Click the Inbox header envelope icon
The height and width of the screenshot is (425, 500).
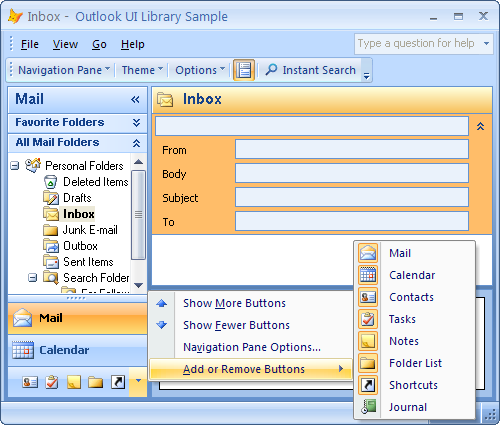point(165,100)
